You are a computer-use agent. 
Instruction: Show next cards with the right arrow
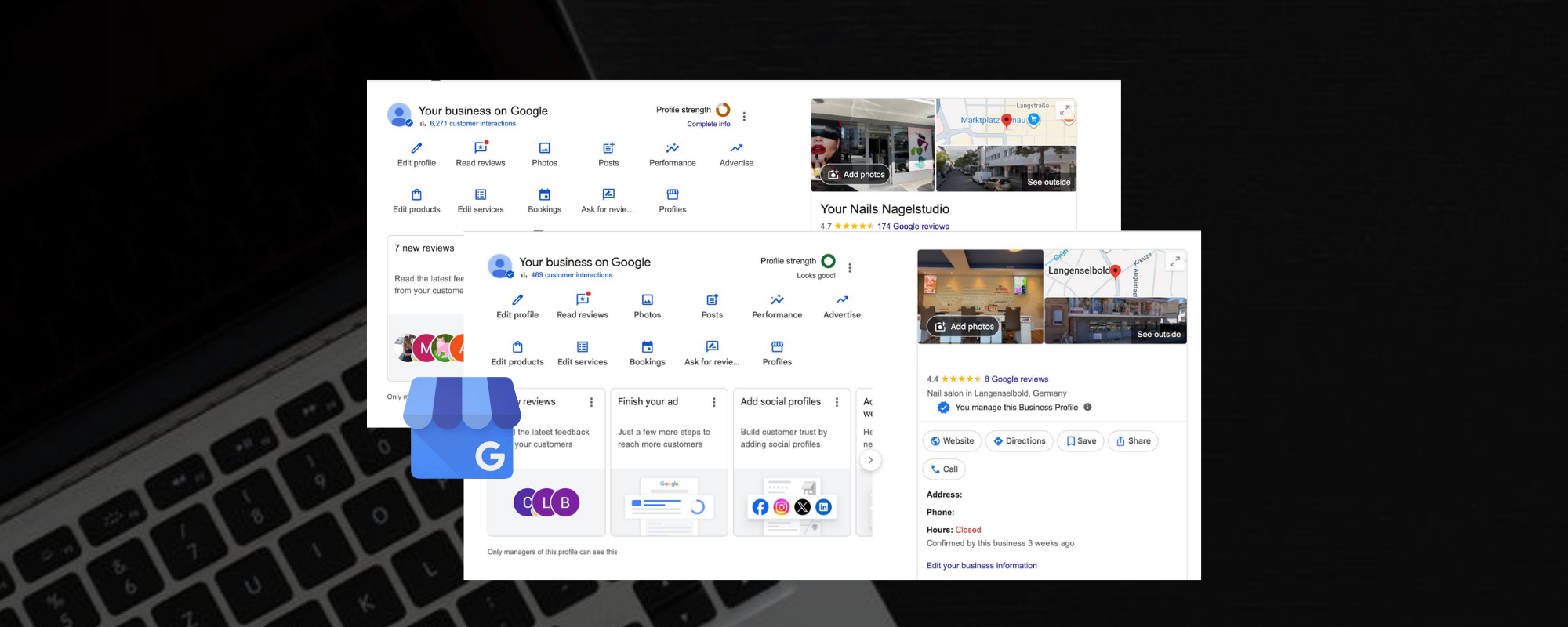pyautogui.click(x=869, y=460)
